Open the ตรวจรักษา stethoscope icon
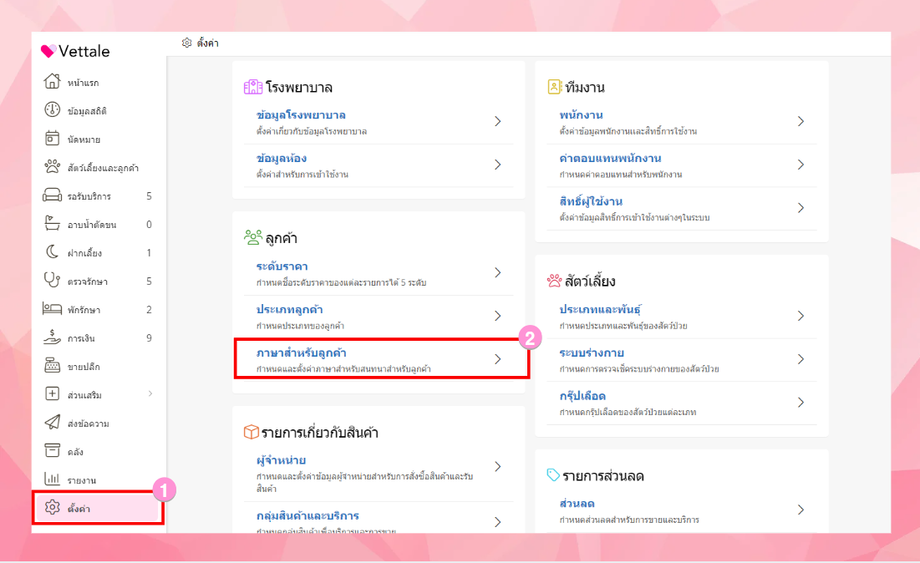Image resolution: width=920 pixels, height=563 pixels. [52, 280]
